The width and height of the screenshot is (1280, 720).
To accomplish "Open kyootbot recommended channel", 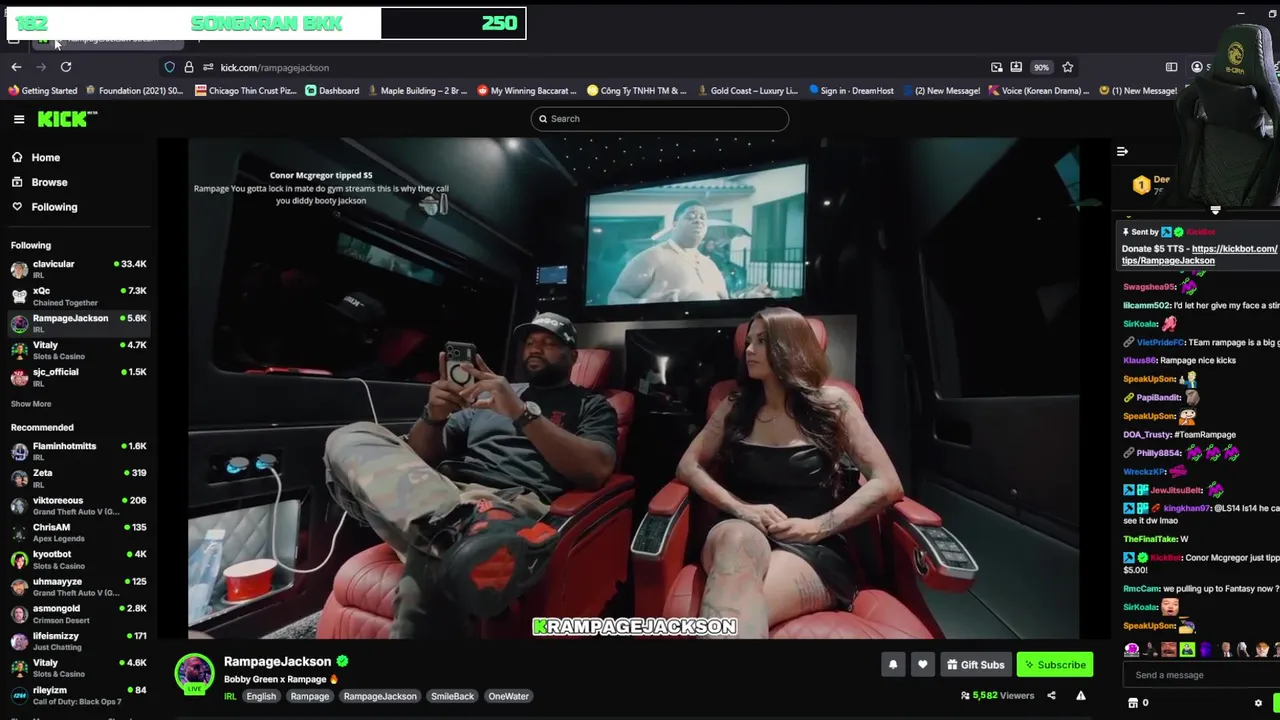I will click(x=78, y=559).
